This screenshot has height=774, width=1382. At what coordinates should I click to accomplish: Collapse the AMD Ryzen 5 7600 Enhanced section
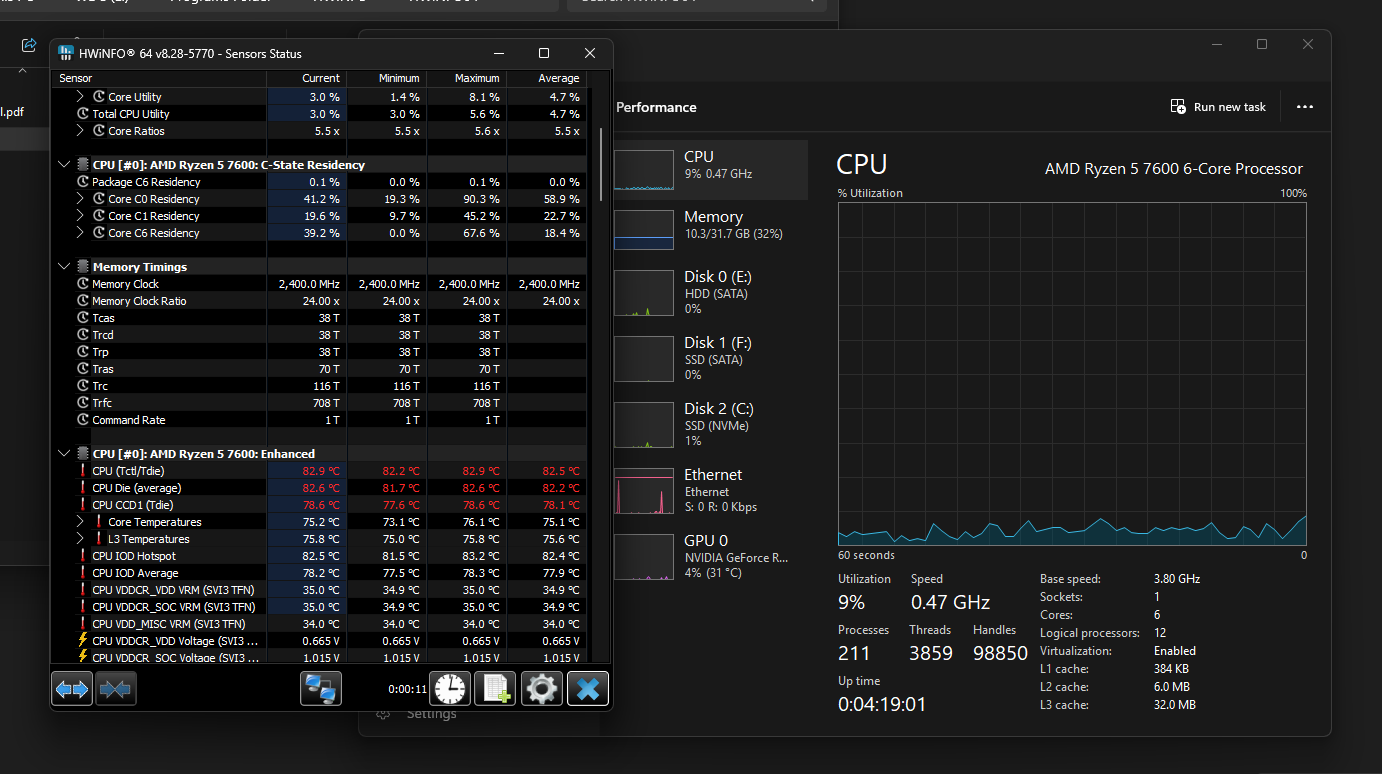tap(64, 453)
